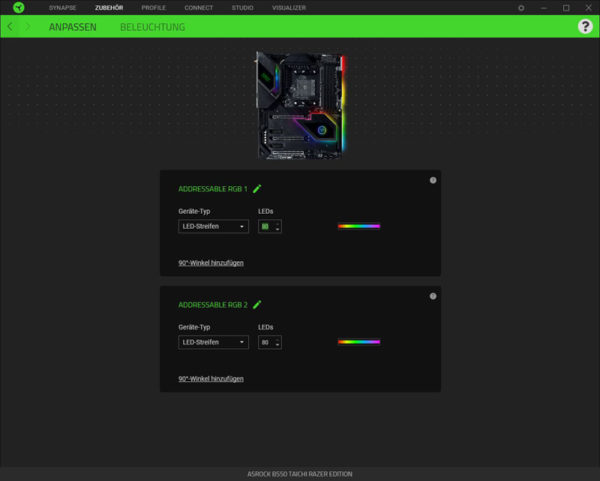Minimize the Synapse window
Image resolution: width=600 pixels, height=481 pixels.
(543, 8)
